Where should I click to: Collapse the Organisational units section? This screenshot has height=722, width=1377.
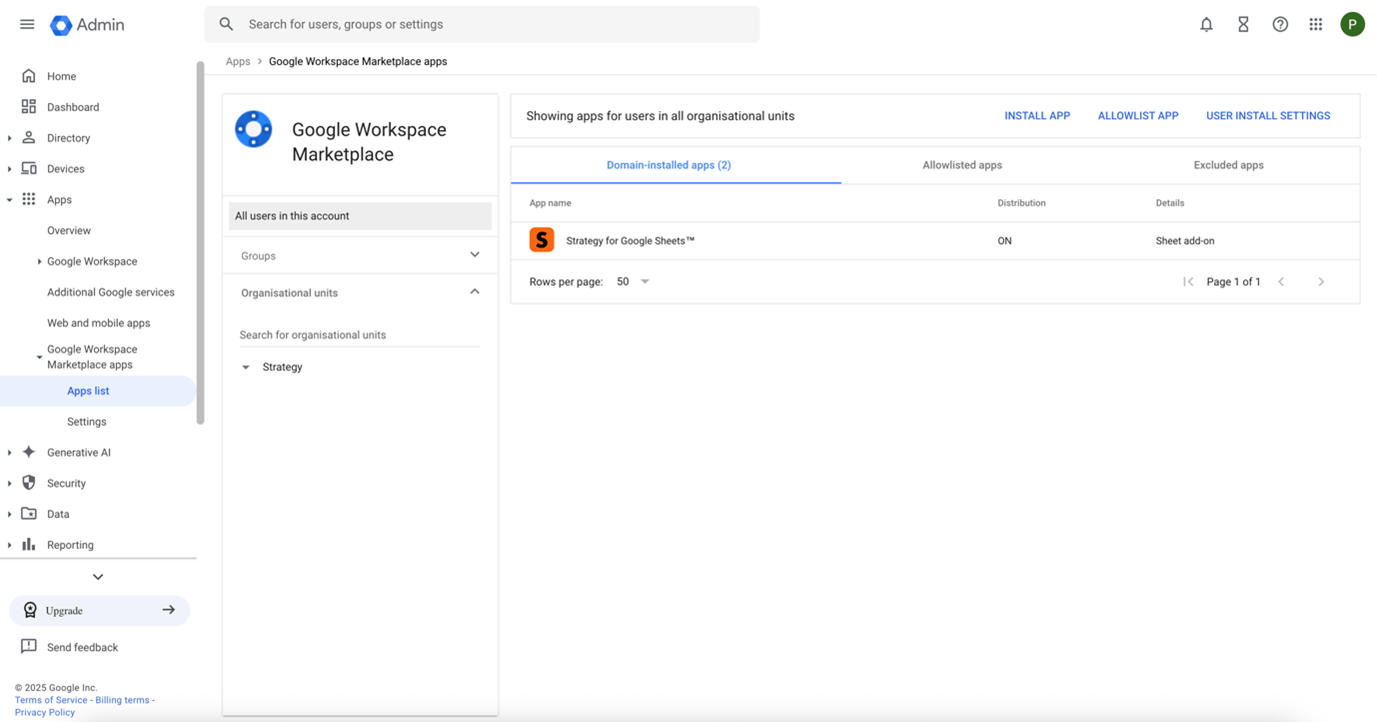pyautogui.click(x=474, y=292)
